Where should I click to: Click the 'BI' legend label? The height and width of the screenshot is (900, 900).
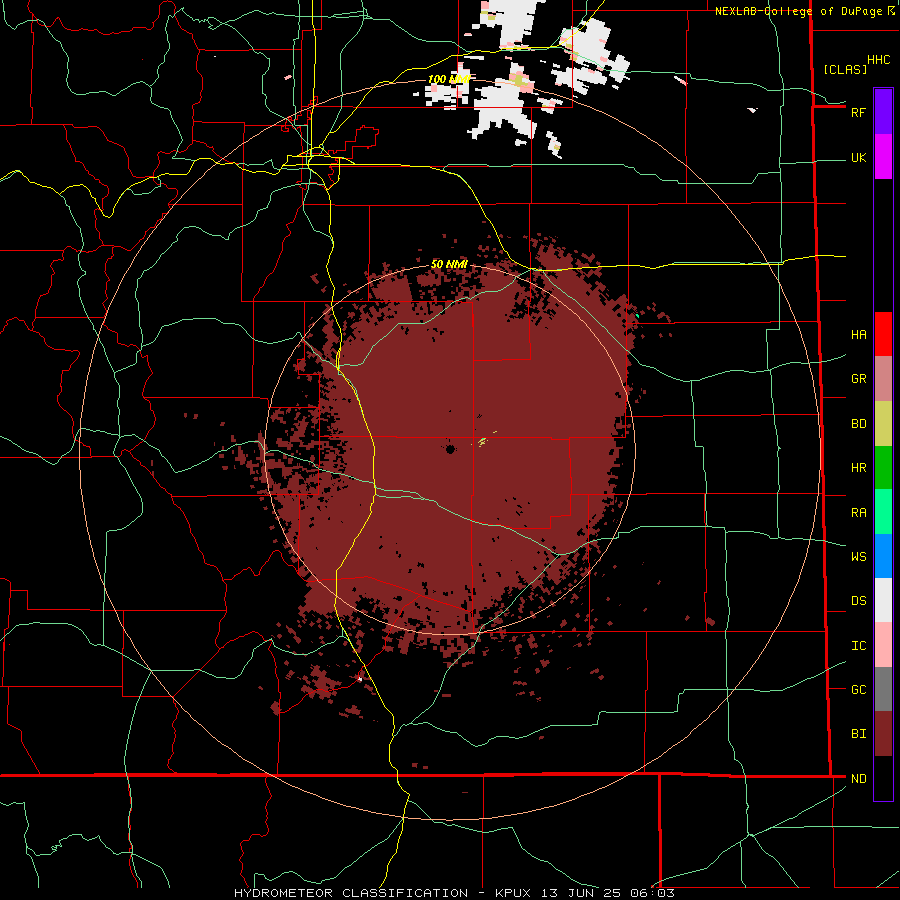point(859,734)
